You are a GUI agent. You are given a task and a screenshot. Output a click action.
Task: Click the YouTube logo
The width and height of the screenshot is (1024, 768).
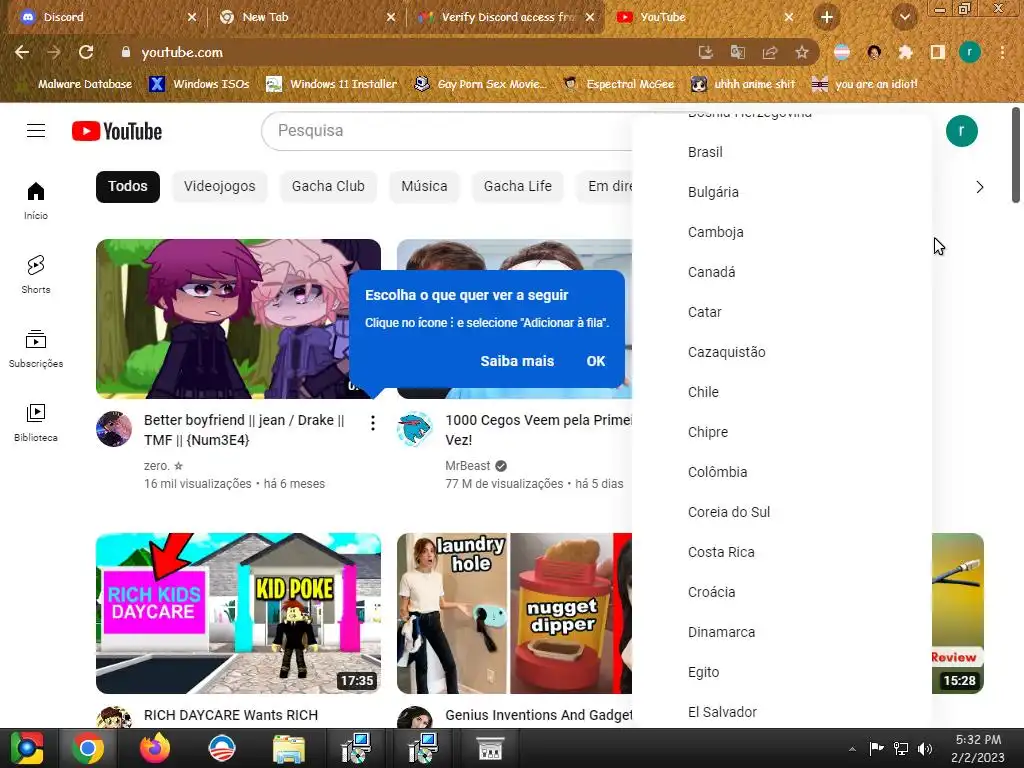click(117, 131)
